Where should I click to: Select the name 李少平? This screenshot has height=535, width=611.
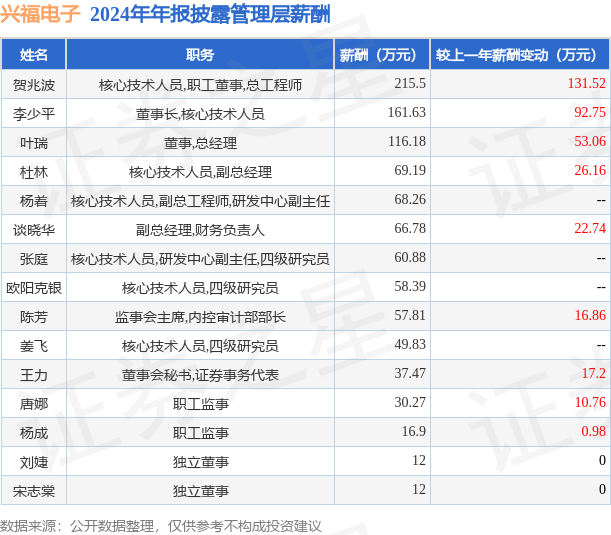tap(34, 114)
